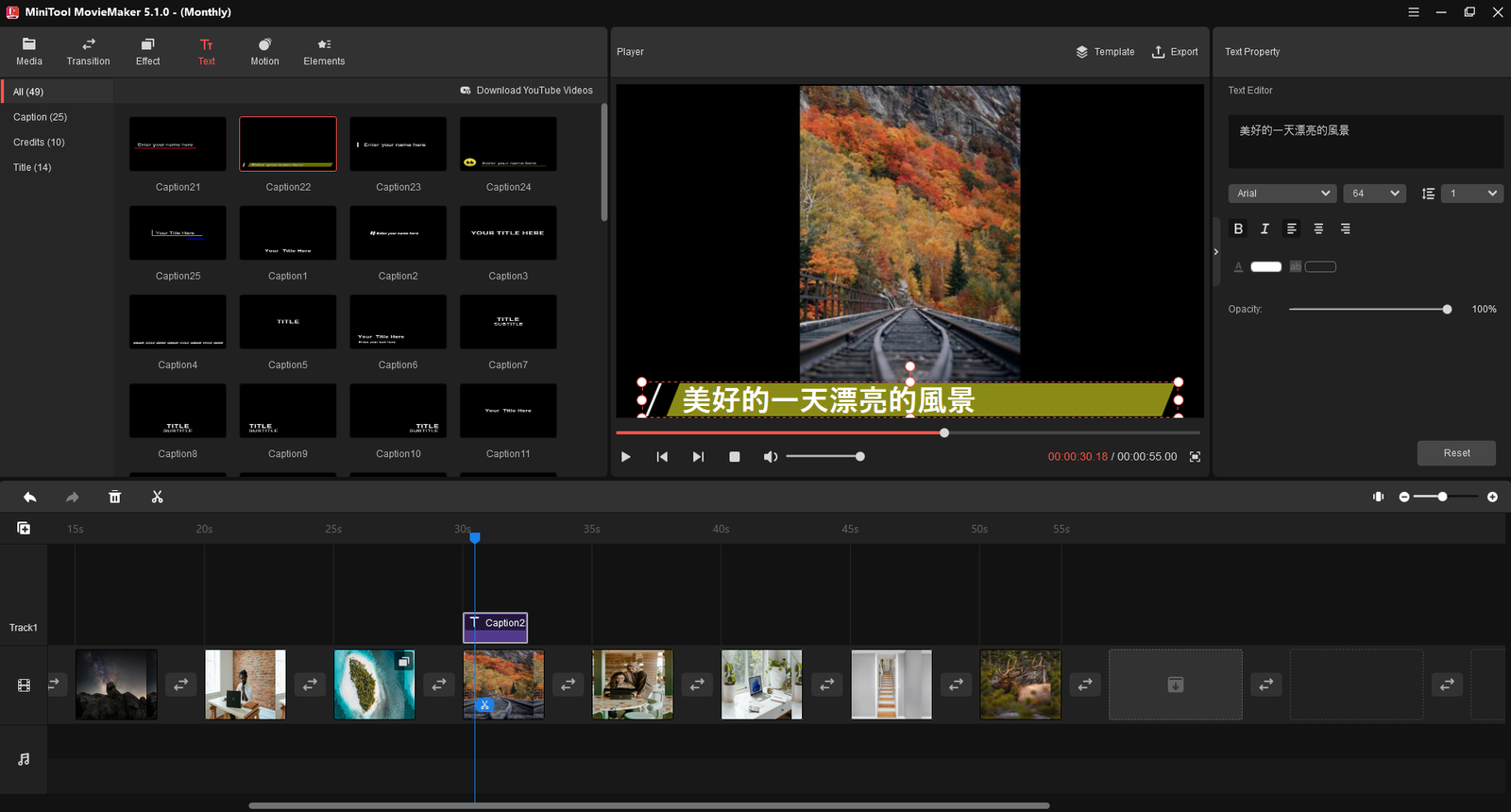Click the scissors icon on autumn clip
The height and width of the screenshot is (812, 1511).
[484, 705]
